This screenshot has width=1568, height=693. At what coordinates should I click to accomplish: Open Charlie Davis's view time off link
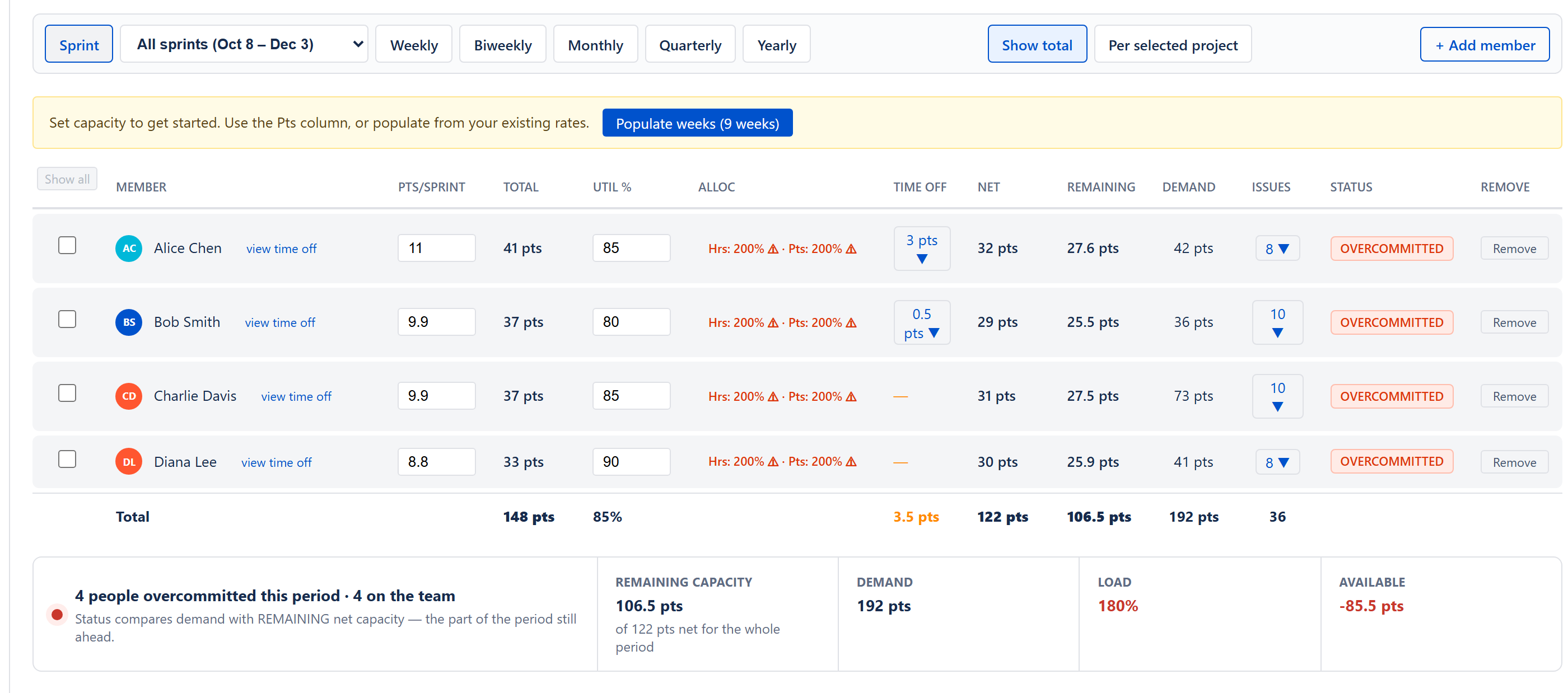[296, 397]
